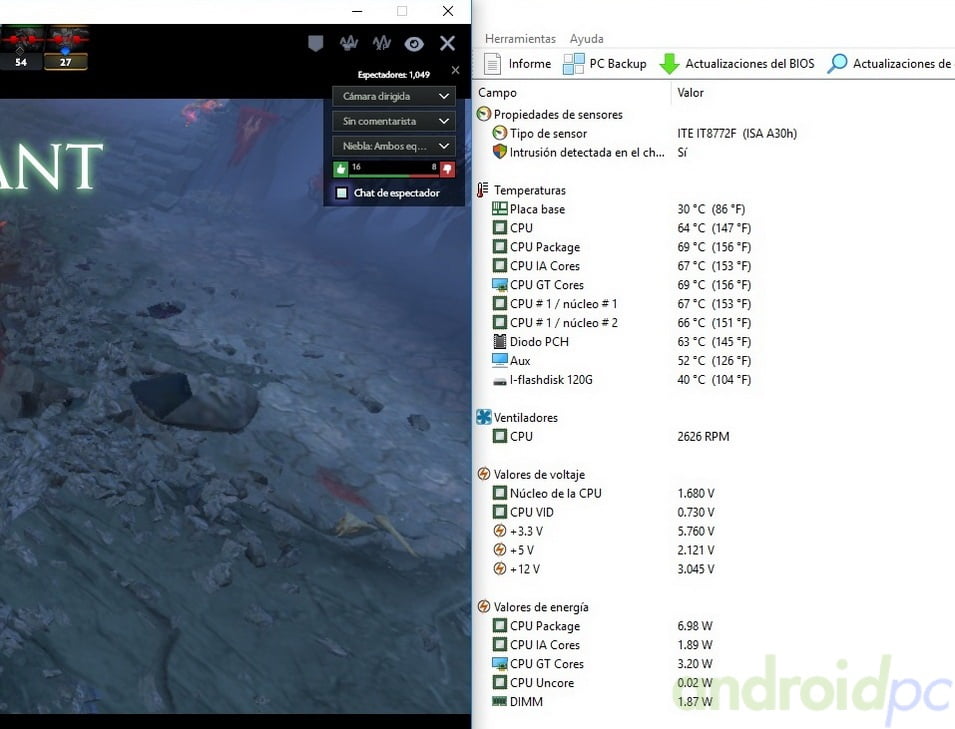This screenshot has width=955, height=729.
Task: Toggle the Chat de espectador checkbox
Action: coord(342,192)
